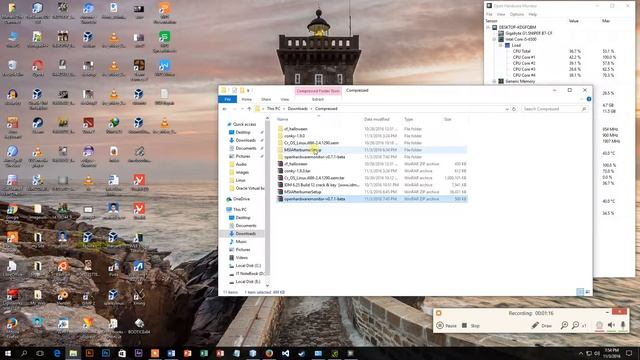
Task: Sort files by Size column
Action: [x=448, y=119]
